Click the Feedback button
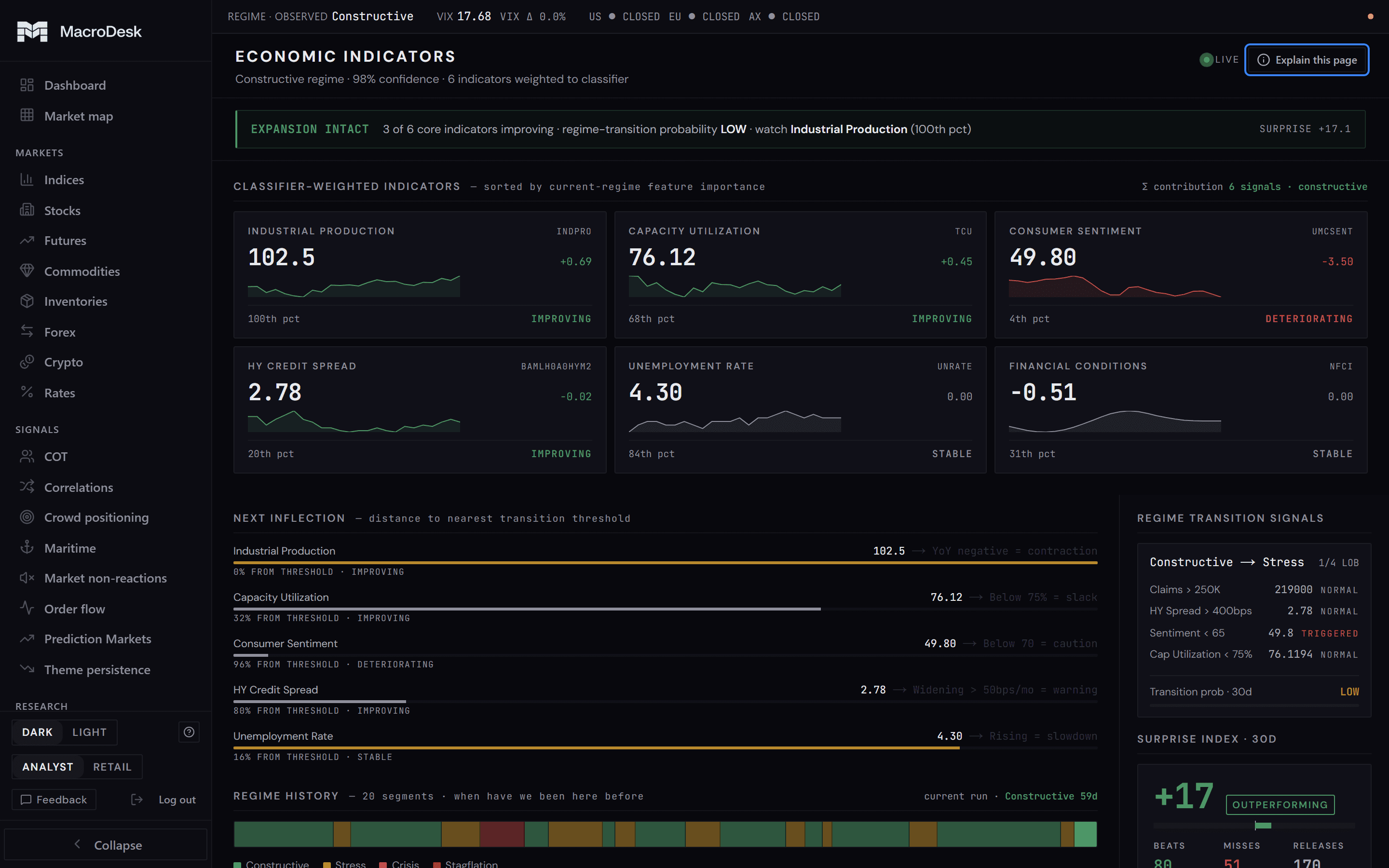This screenshot has width=1389, height=868. point(54,800)
